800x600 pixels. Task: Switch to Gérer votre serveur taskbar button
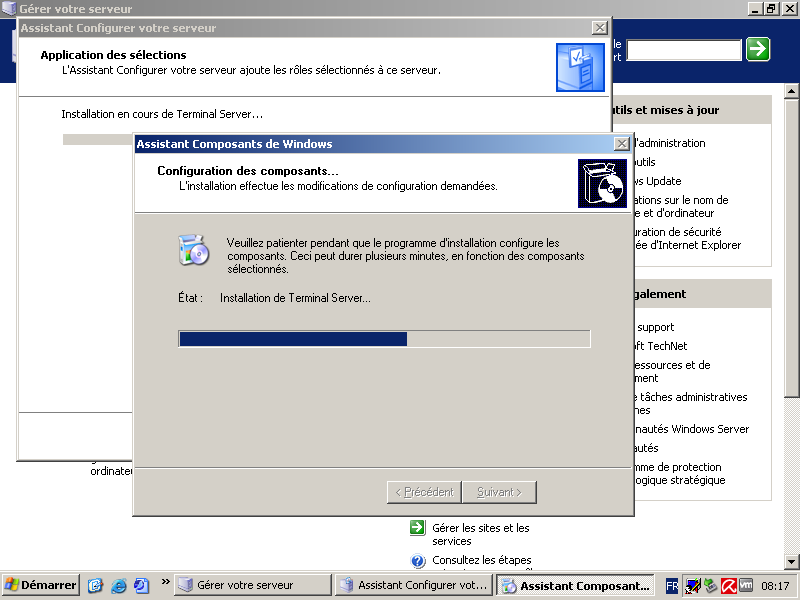253,585
